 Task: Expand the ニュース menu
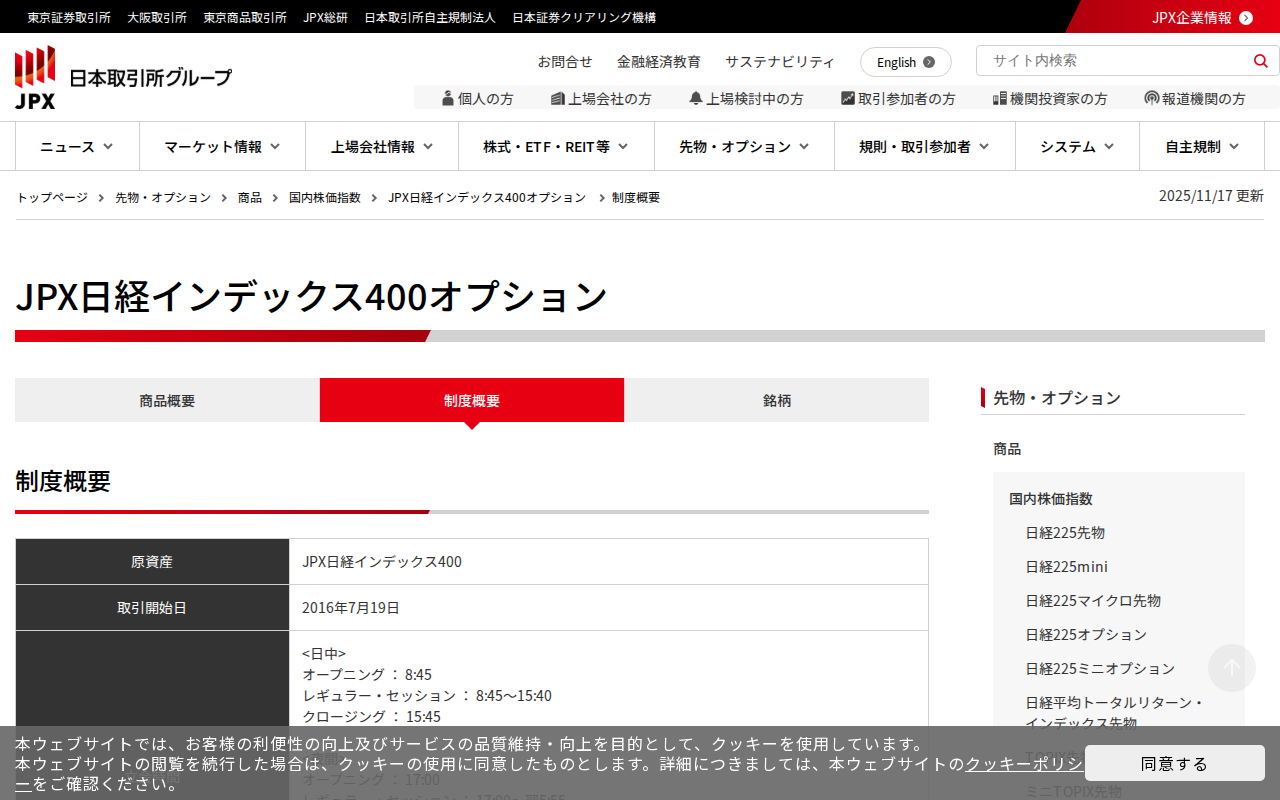(77, 146)
